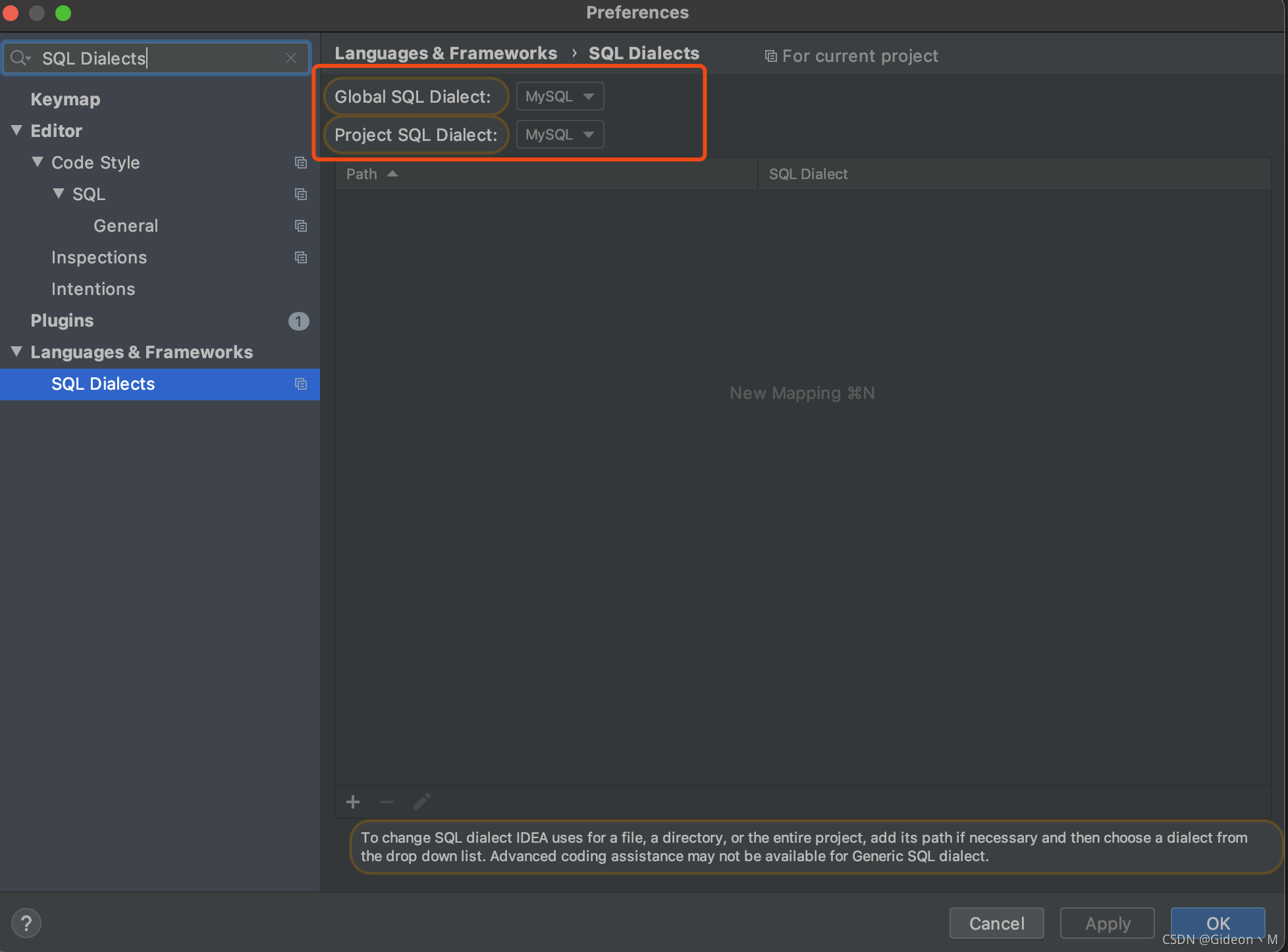Image resolution: width=1288 pixels, height=952 pixels.
Task: Click the copy icon next to Code Style
Action: point(300,162)
